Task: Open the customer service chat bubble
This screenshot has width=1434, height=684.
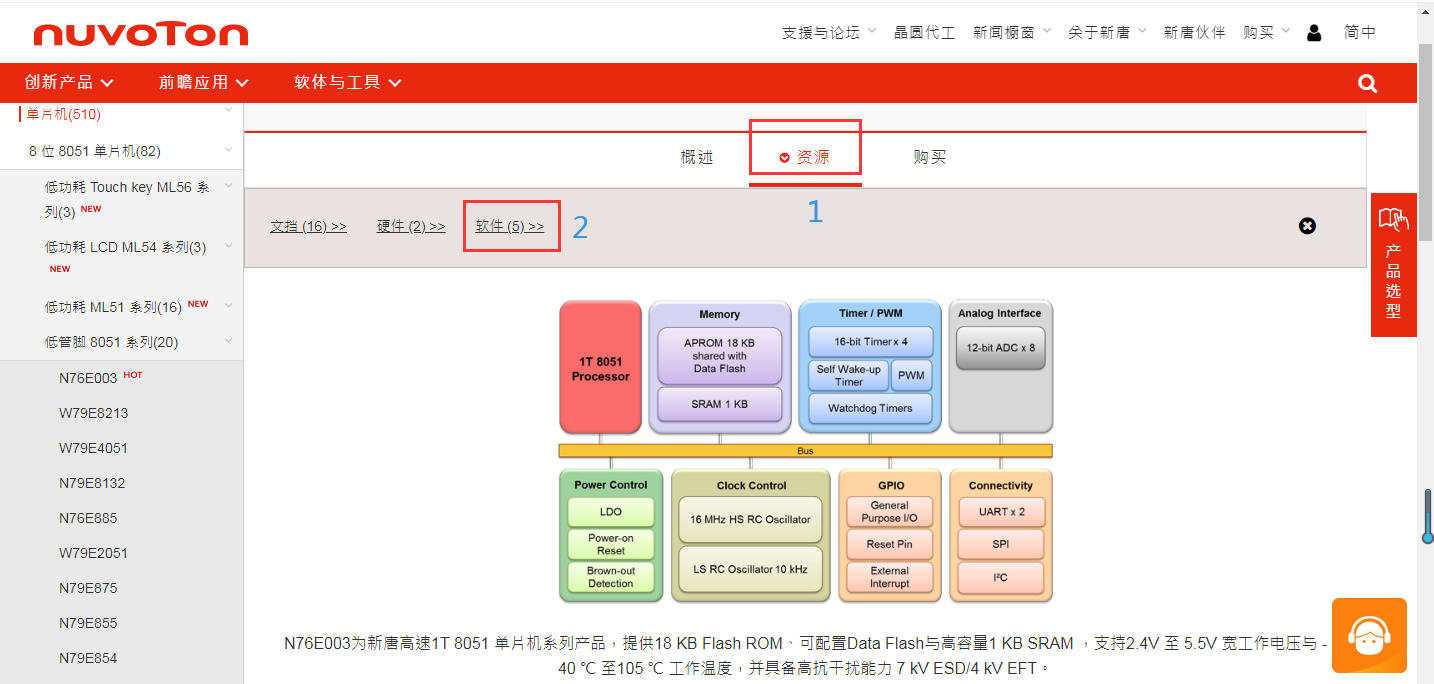Action: (1369, 635)
